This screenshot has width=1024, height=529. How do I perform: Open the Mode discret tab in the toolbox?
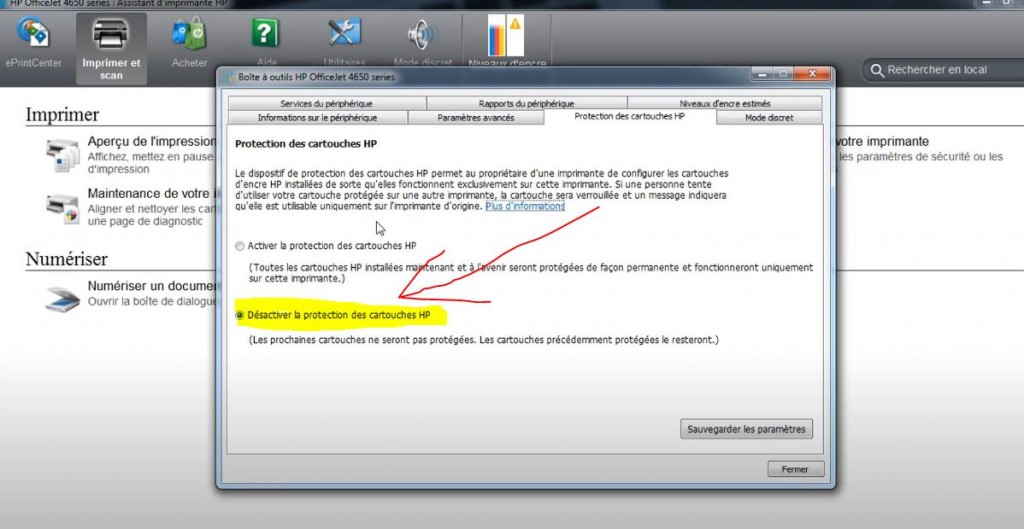coord(769,118)
